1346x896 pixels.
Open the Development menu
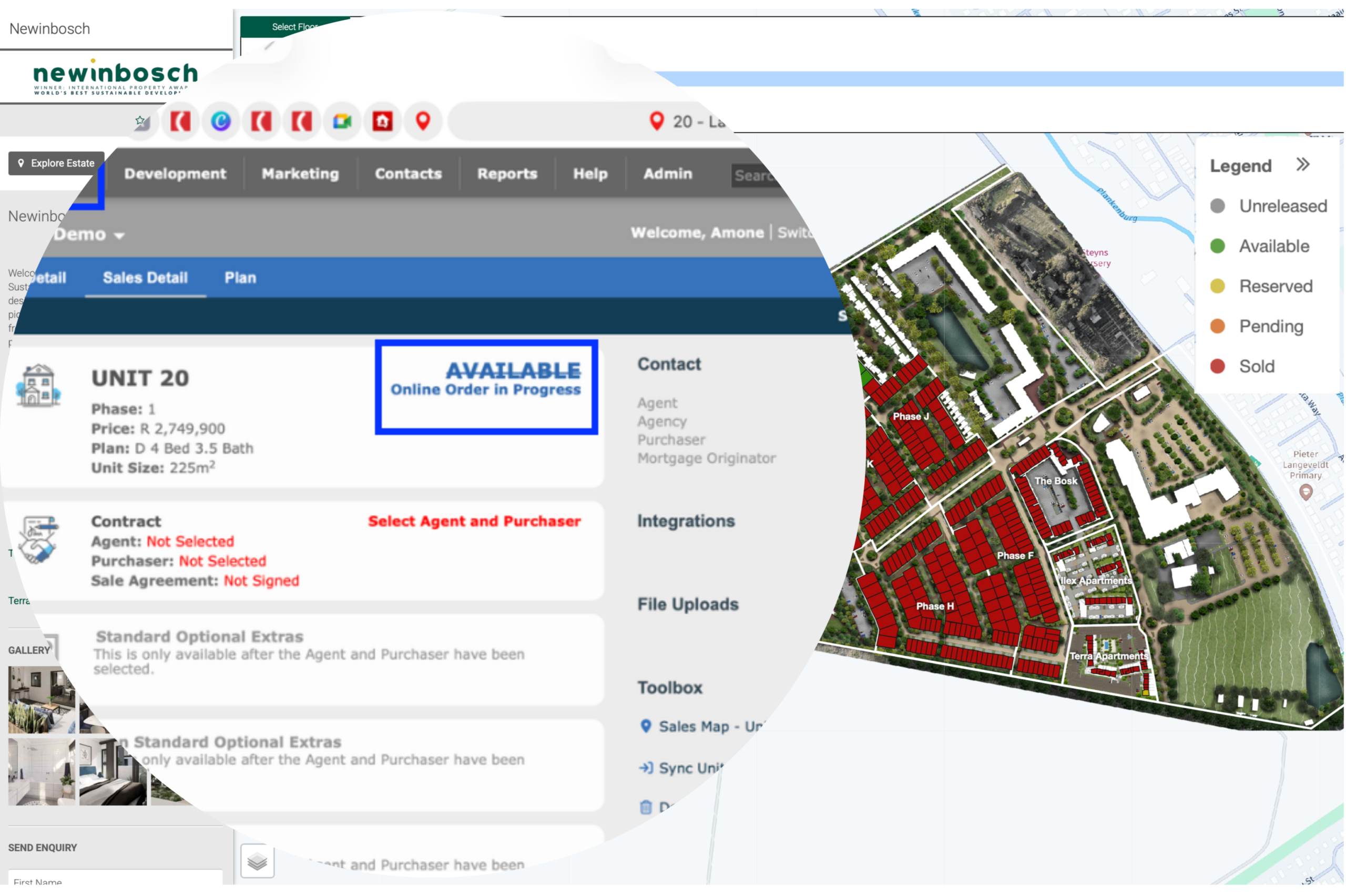click(176, 174)
